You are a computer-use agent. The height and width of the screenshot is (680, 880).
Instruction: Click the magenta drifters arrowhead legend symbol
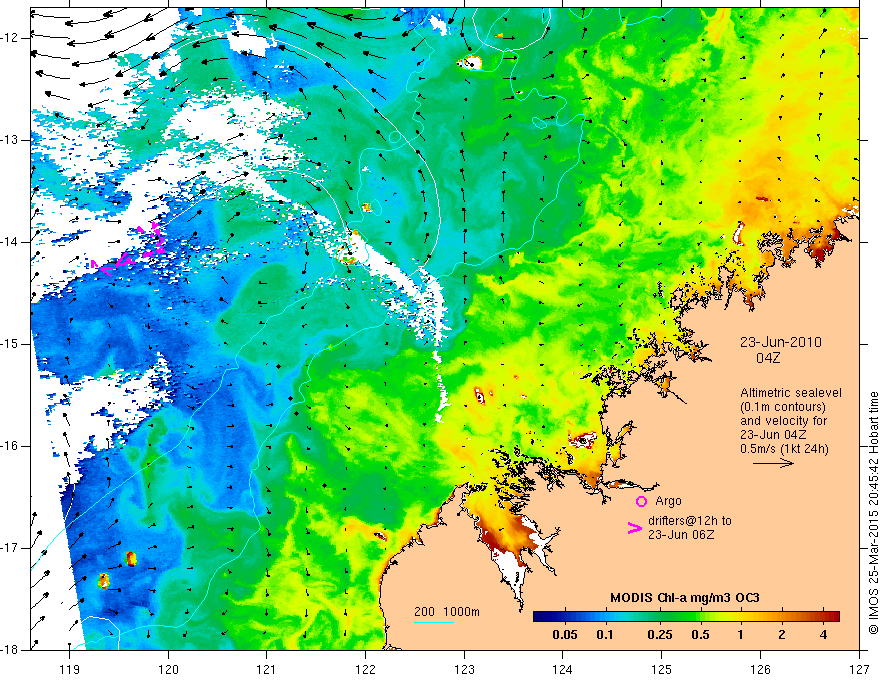[x=633, y=530]
